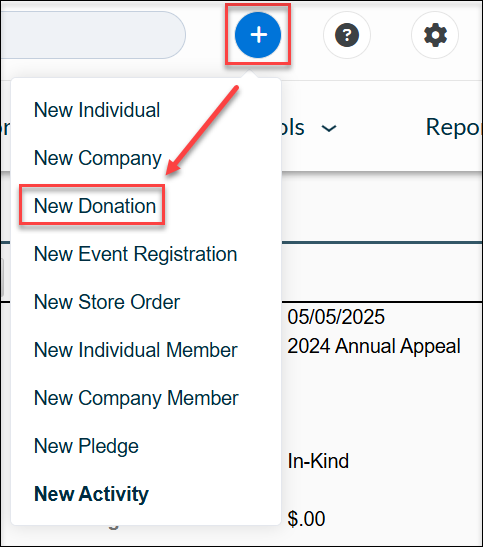Select New Donation in dropdown list
Screen dimensions: 483x547
click(x=95, y=206)
